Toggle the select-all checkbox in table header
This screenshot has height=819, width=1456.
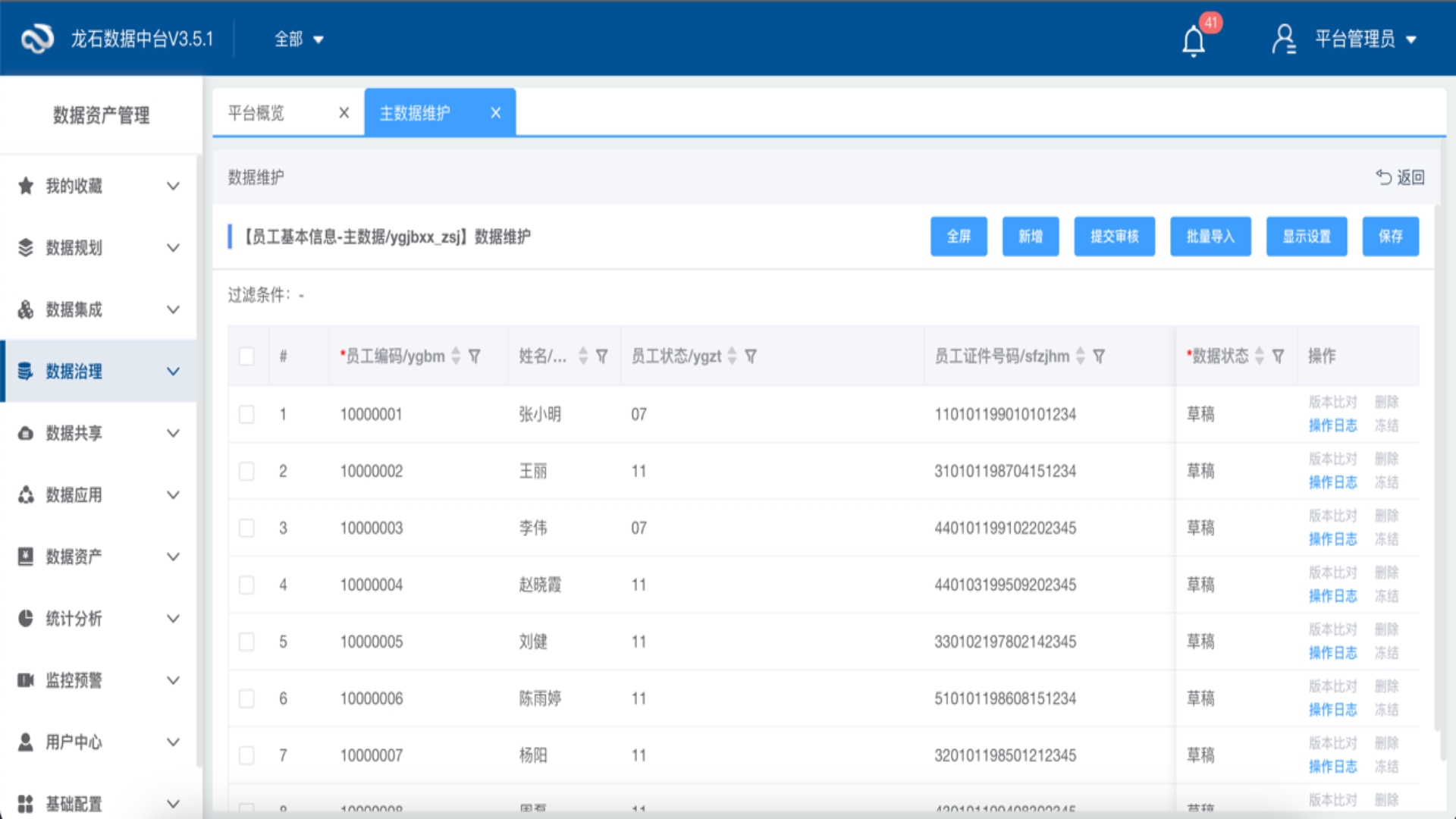click(x=246, y=356)
